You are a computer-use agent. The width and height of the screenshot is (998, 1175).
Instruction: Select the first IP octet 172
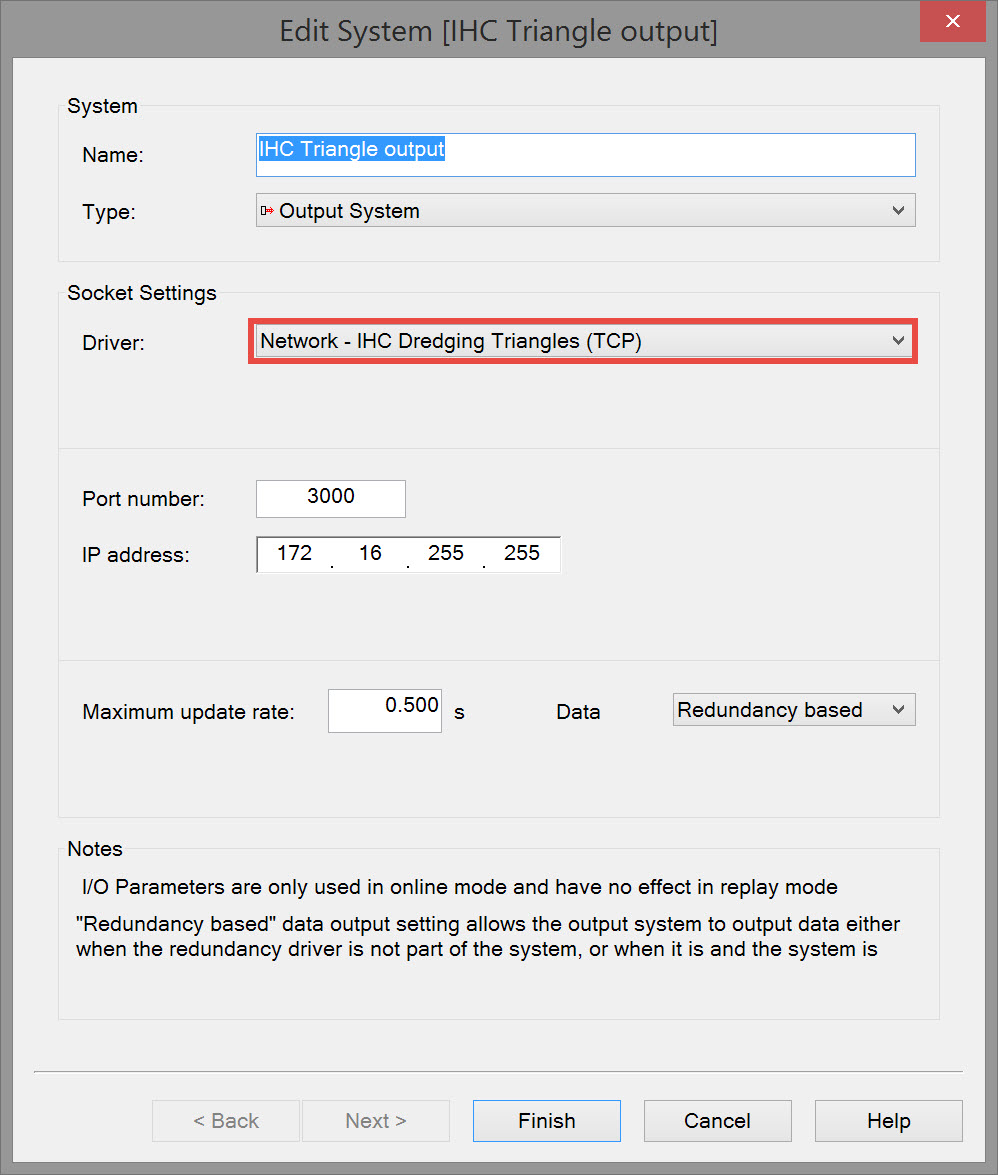[x=294, y=554]
